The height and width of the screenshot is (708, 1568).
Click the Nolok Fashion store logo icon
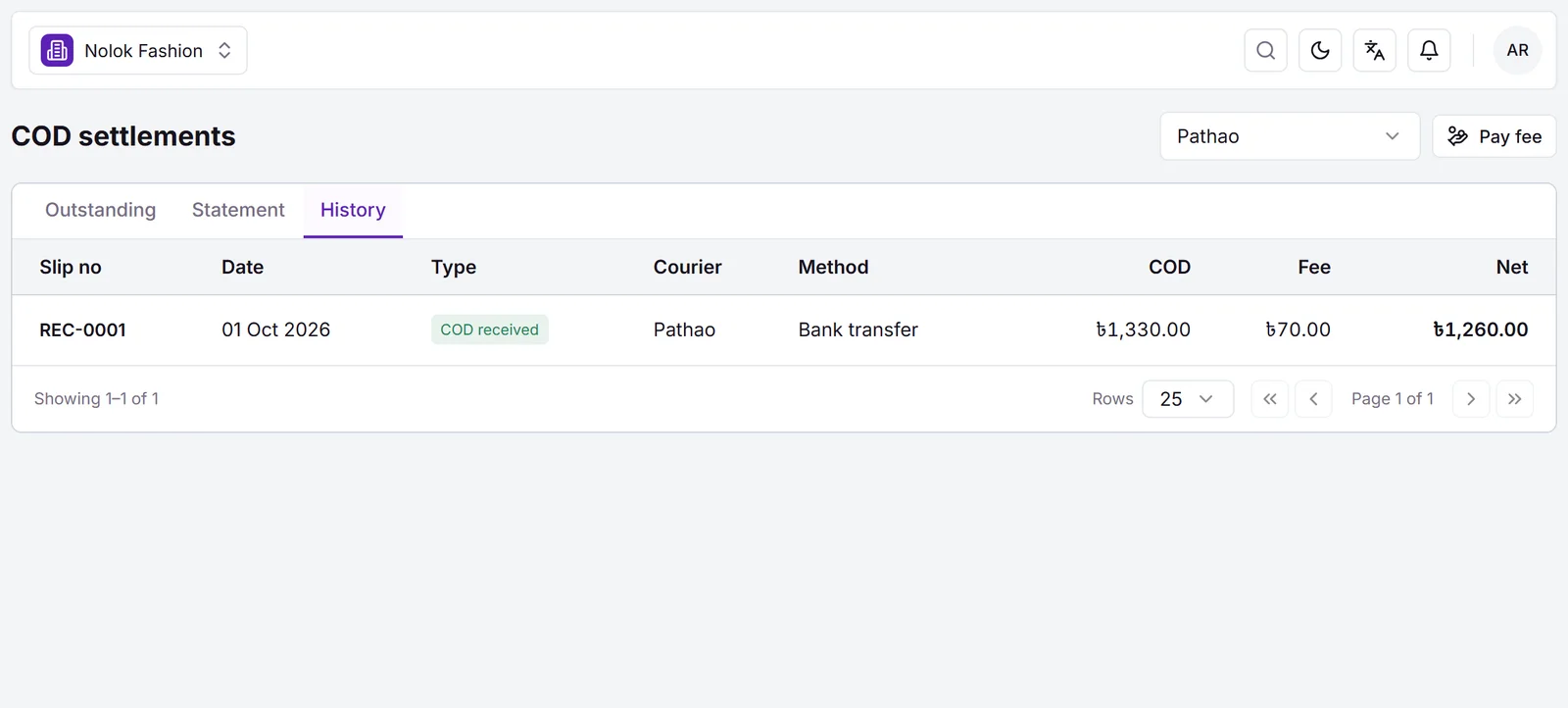57,50
